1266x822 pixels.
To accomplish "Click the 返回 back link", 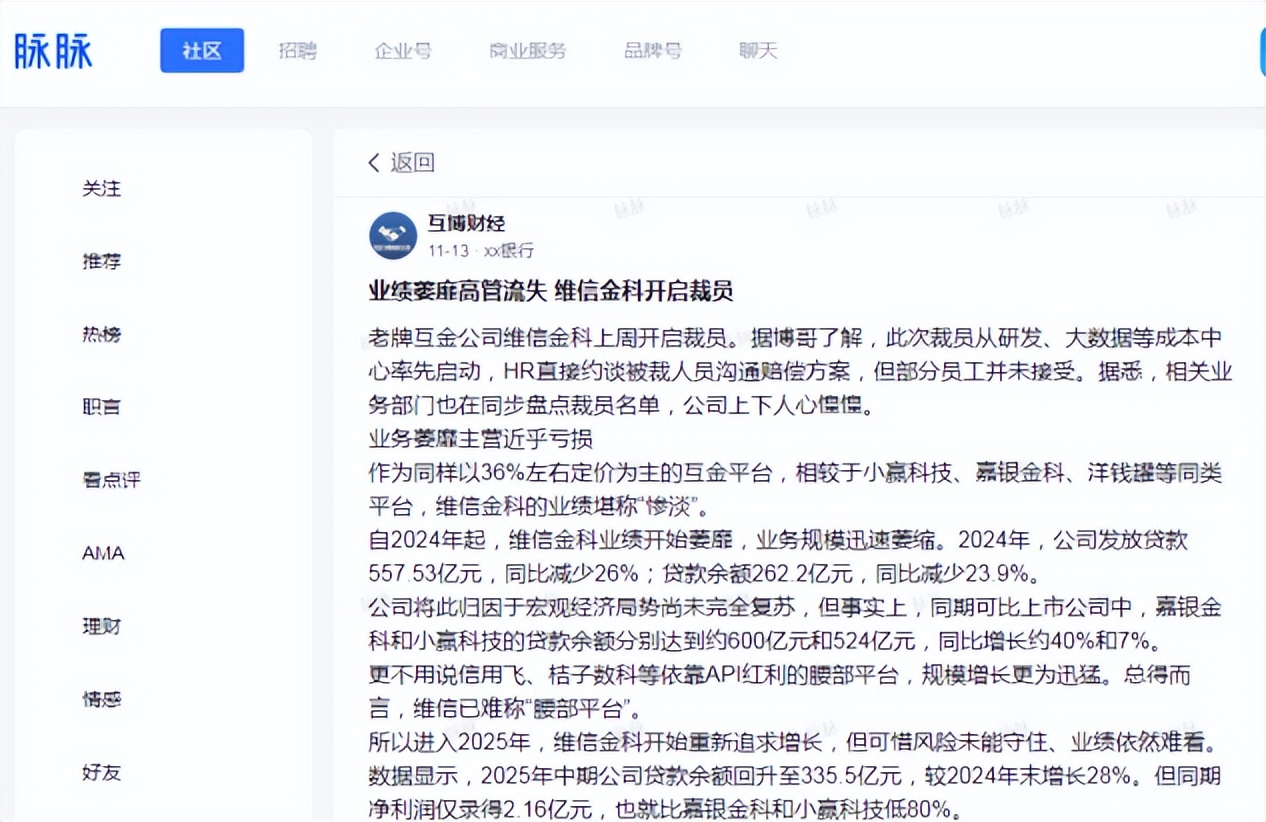I will click(x=412, y=162).
